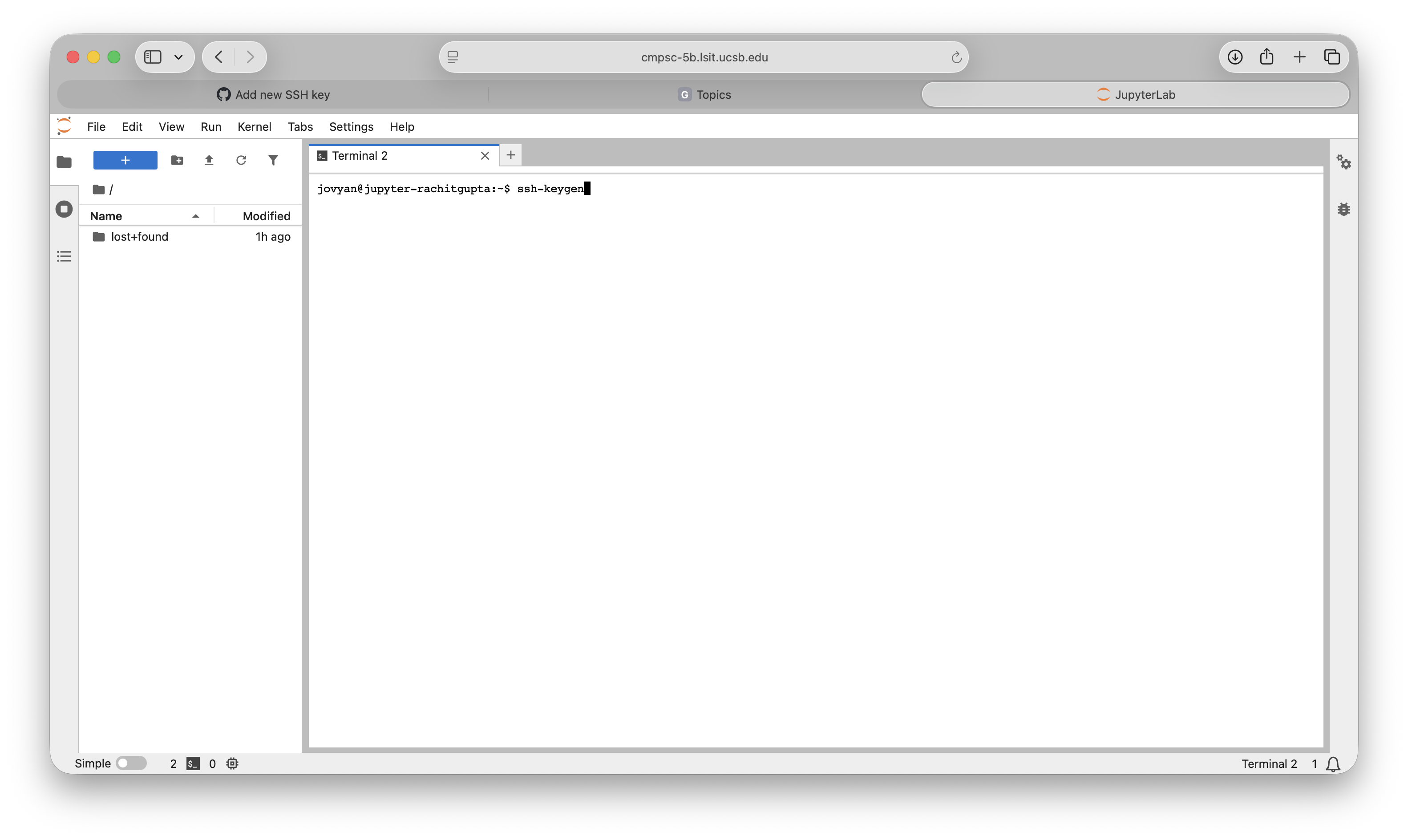This screenshot has height=840, width=1408.
Task: Click the terminal count indicator in status bar
Action: coord(173,763)
